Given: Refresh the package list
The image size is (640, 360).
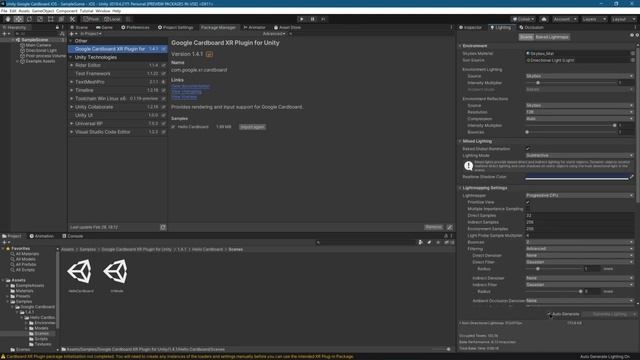Looking at the screenshot, I should click(163, 227).
